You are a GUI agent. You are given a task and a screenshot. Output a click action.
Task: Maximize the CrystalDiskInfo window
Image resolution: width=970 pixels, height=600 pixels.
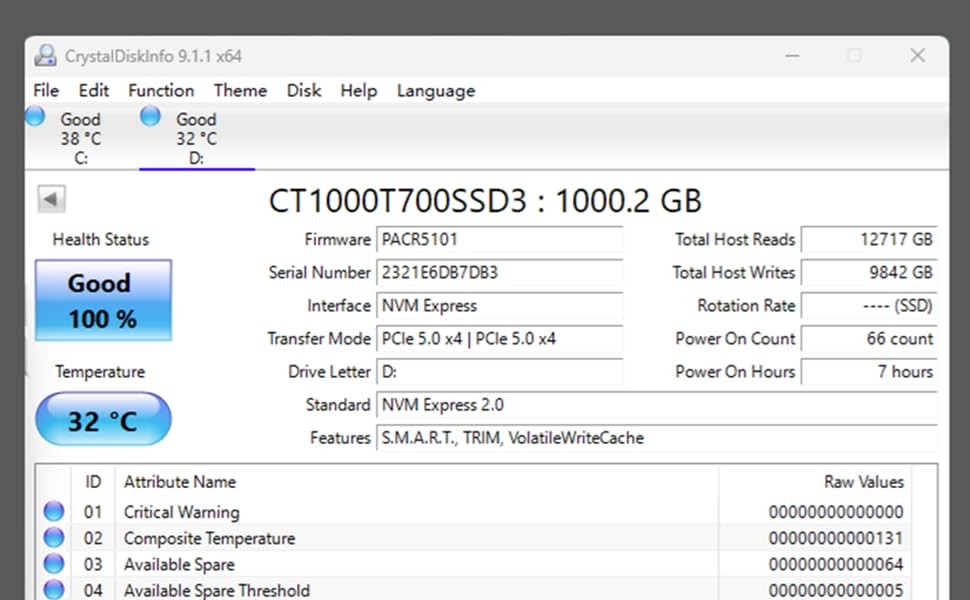tap(854, 56)
